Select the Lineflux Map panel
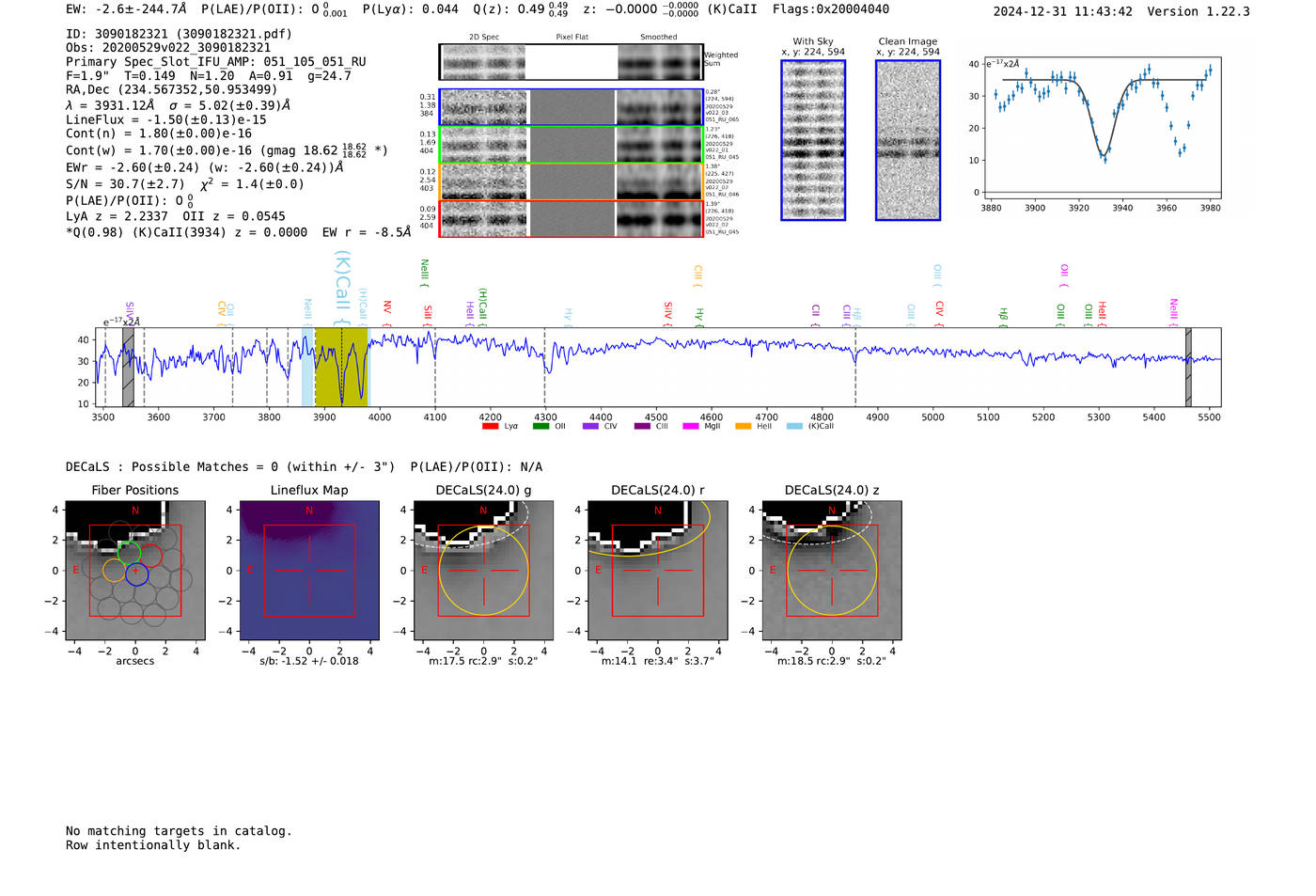The image size is (1316, 896). pyautogui.click(x=309, y=570)
